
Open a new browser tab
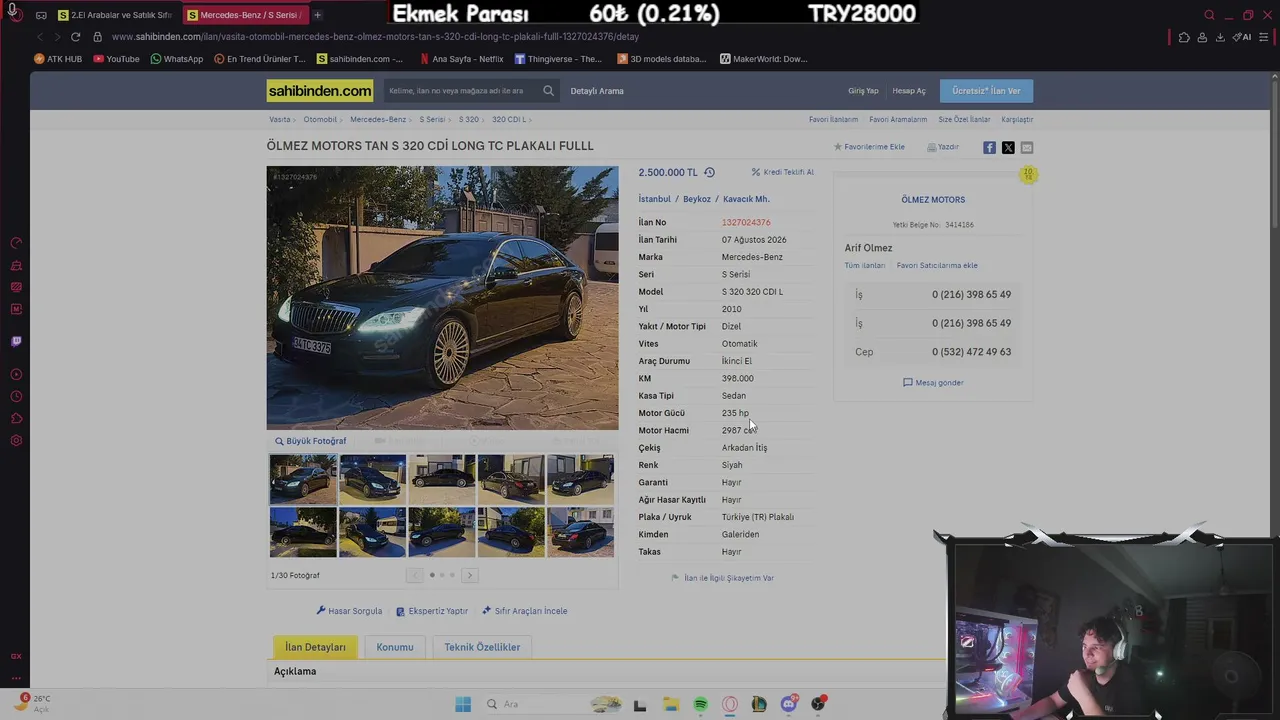(x=317, y=15)
